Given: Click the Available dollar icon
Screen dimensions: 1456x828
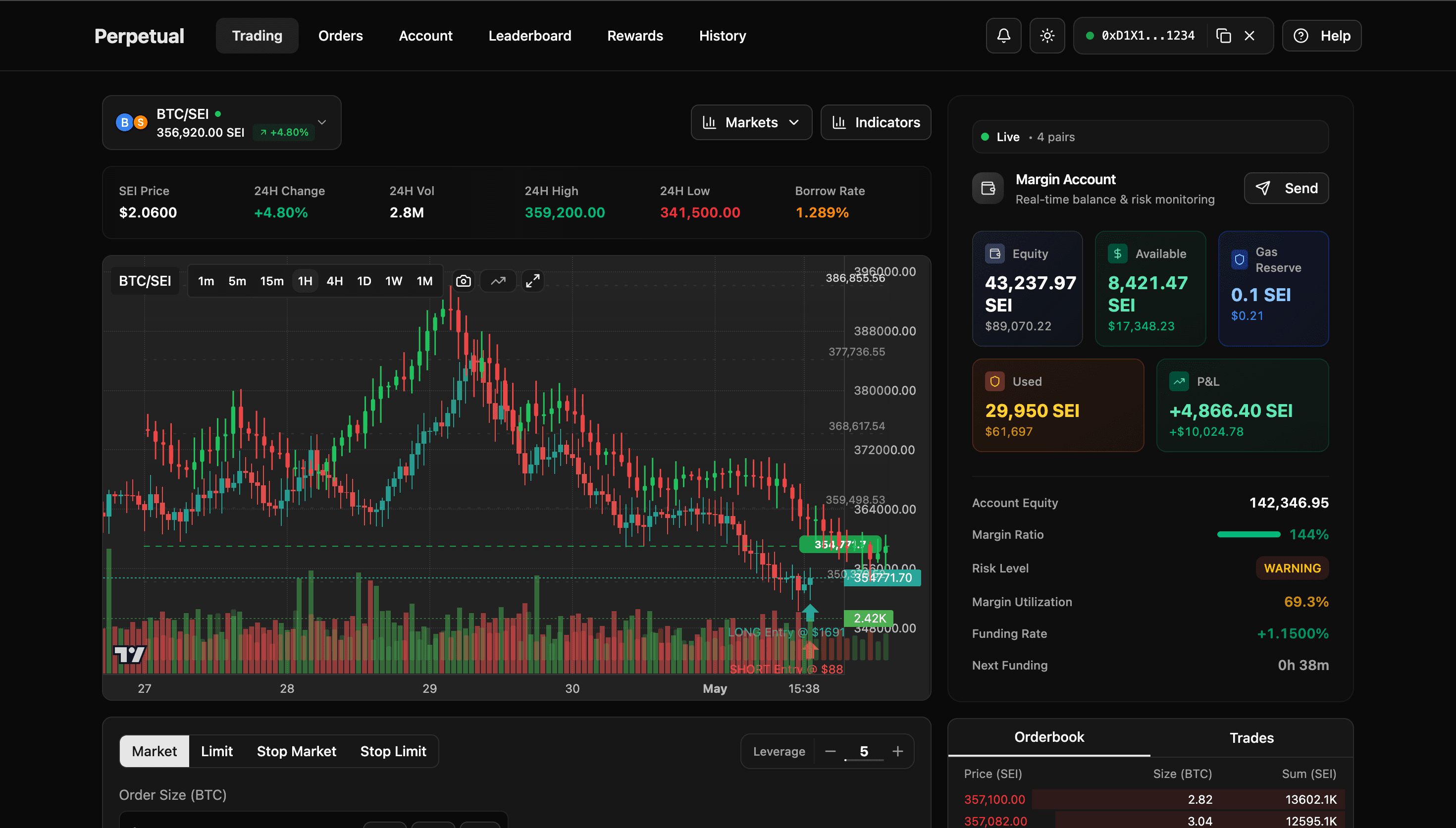Looking at the screenshot, I should [1118, 254].
